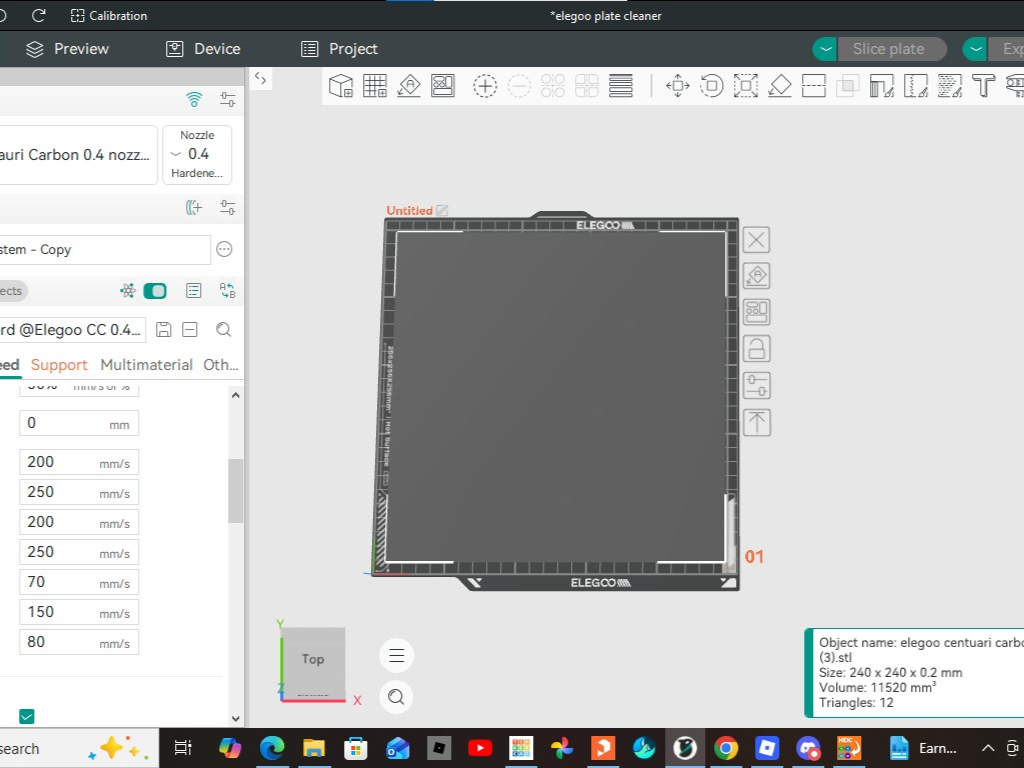This screenshot has height=768, width=1024.
Task: Click the 150 mm/s speed field
Action: coord(79,613)
